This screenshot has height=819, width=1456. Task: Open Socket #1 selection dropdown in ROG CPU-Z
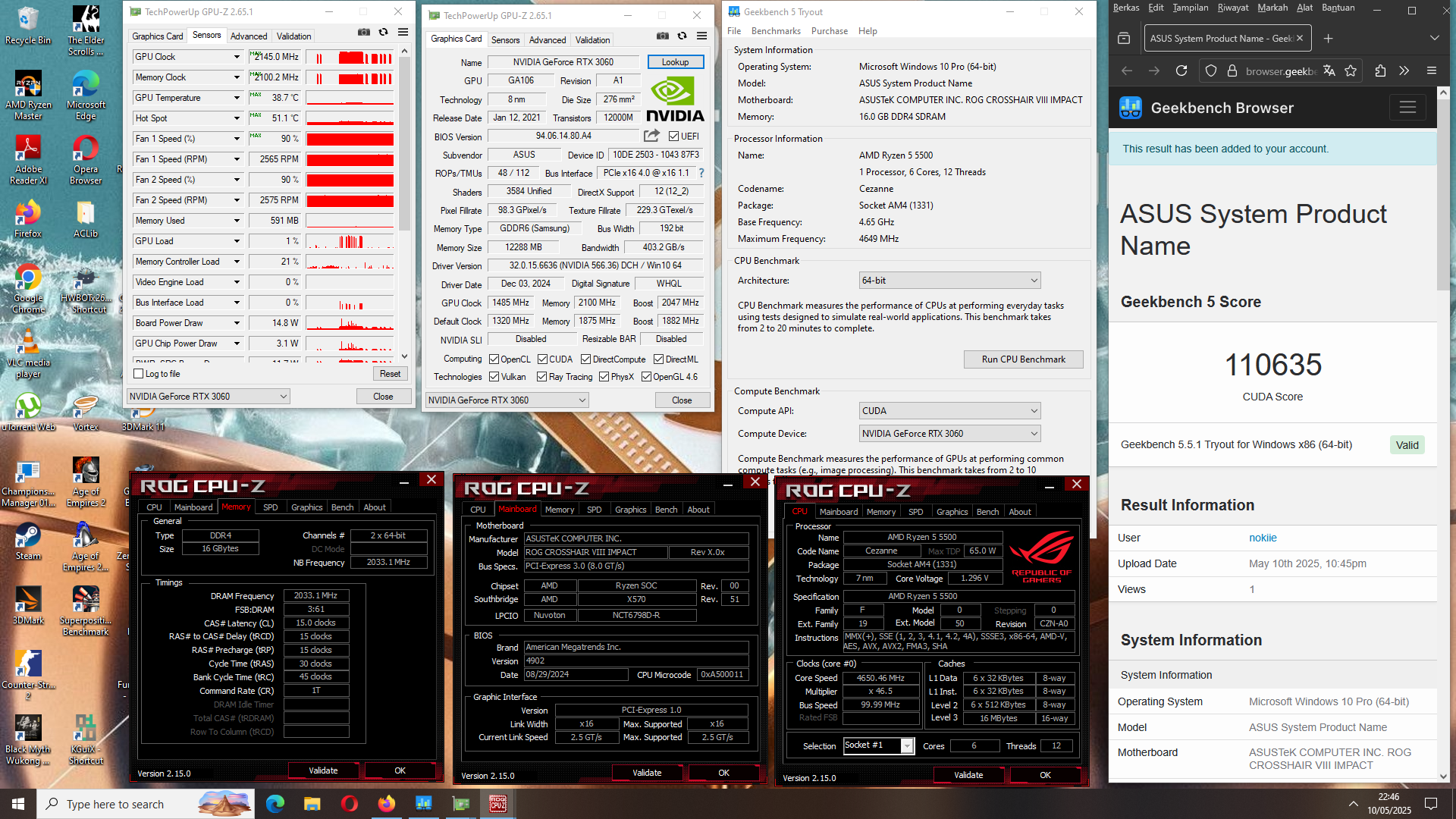click(x=879, y=745)
